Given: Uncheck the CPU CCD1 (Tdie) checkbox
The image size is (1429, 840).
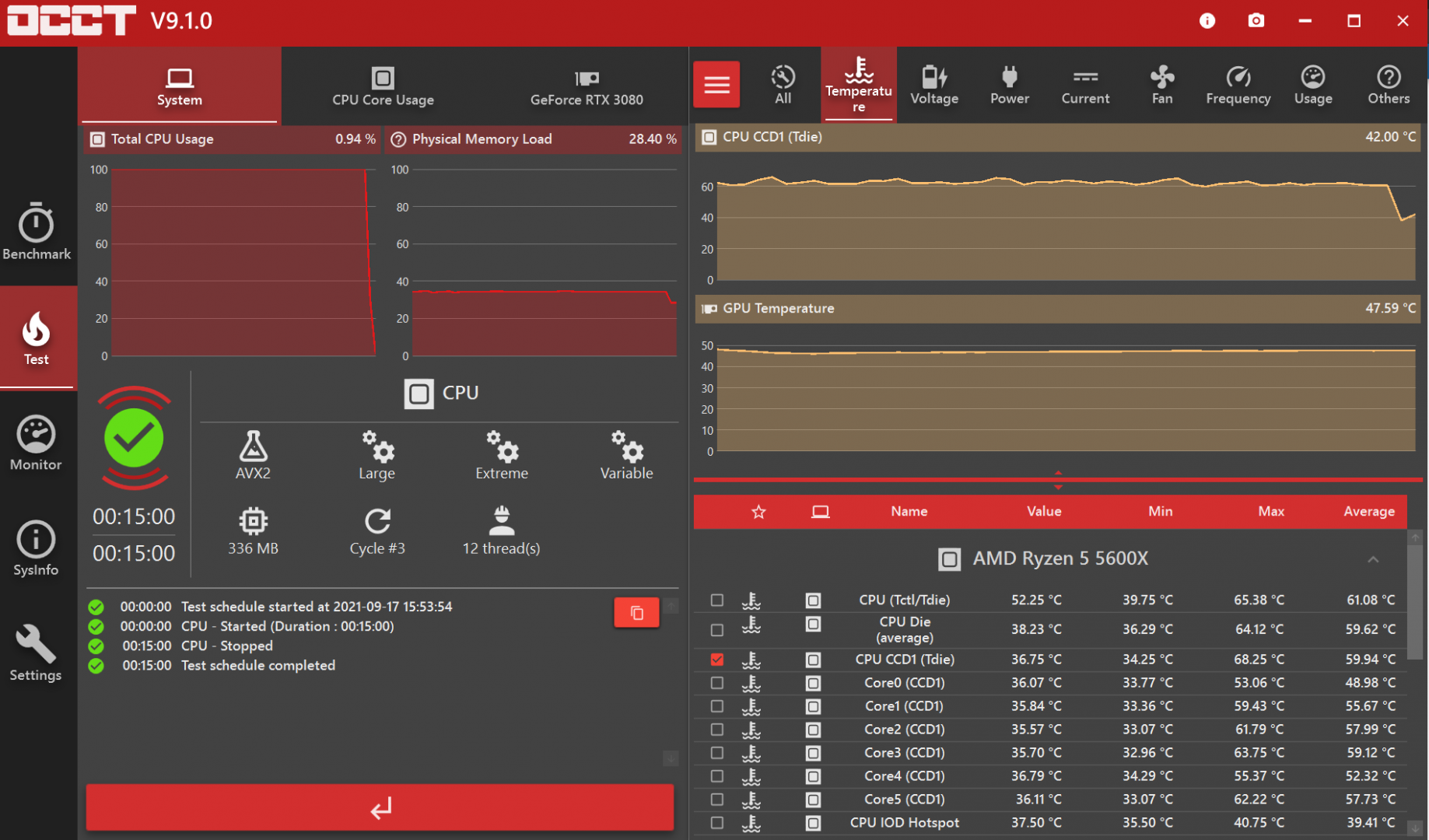Looking at the screenshot, I should (717, 660).
